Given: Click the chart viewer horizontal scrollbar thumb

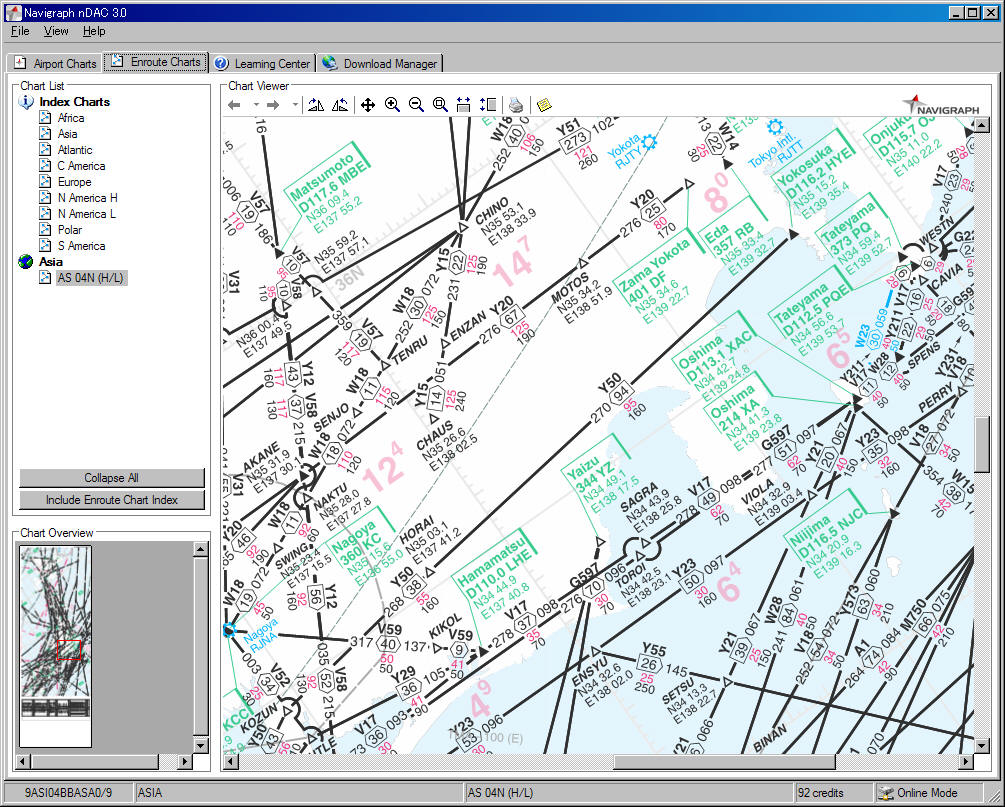Looking at the screenshot, I should (724, 761).
